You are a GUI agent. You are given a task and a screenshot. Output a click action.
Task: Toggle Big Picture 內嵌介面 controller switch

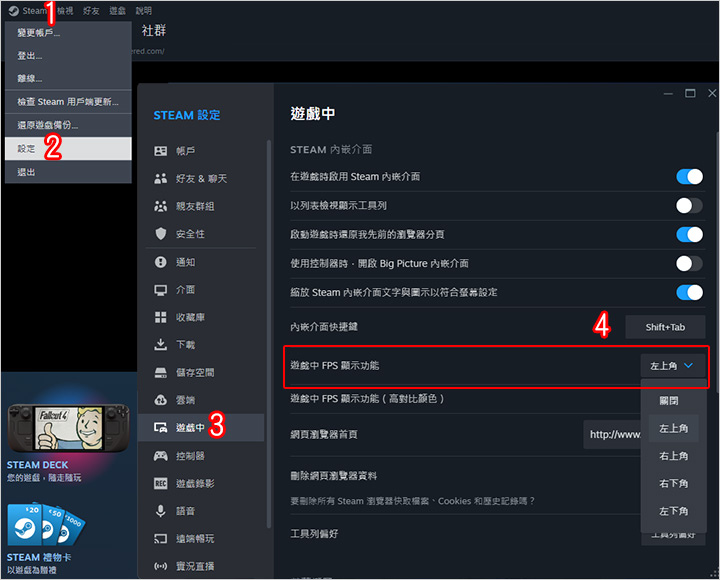(x=689, y=264)
